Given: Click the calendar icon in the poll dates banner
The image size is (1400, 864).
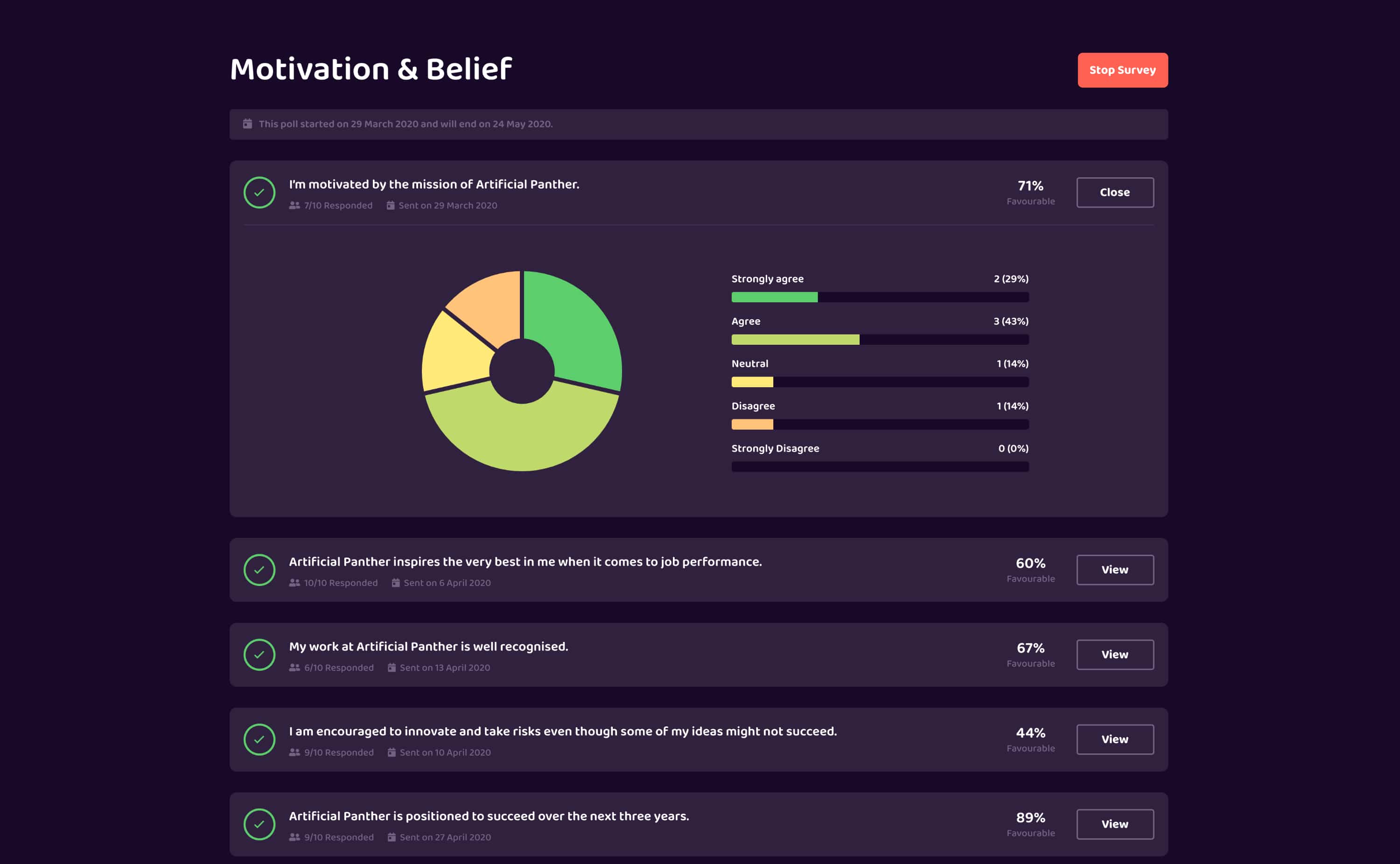Looking at the screenshot, I should (x=247, y=124).
